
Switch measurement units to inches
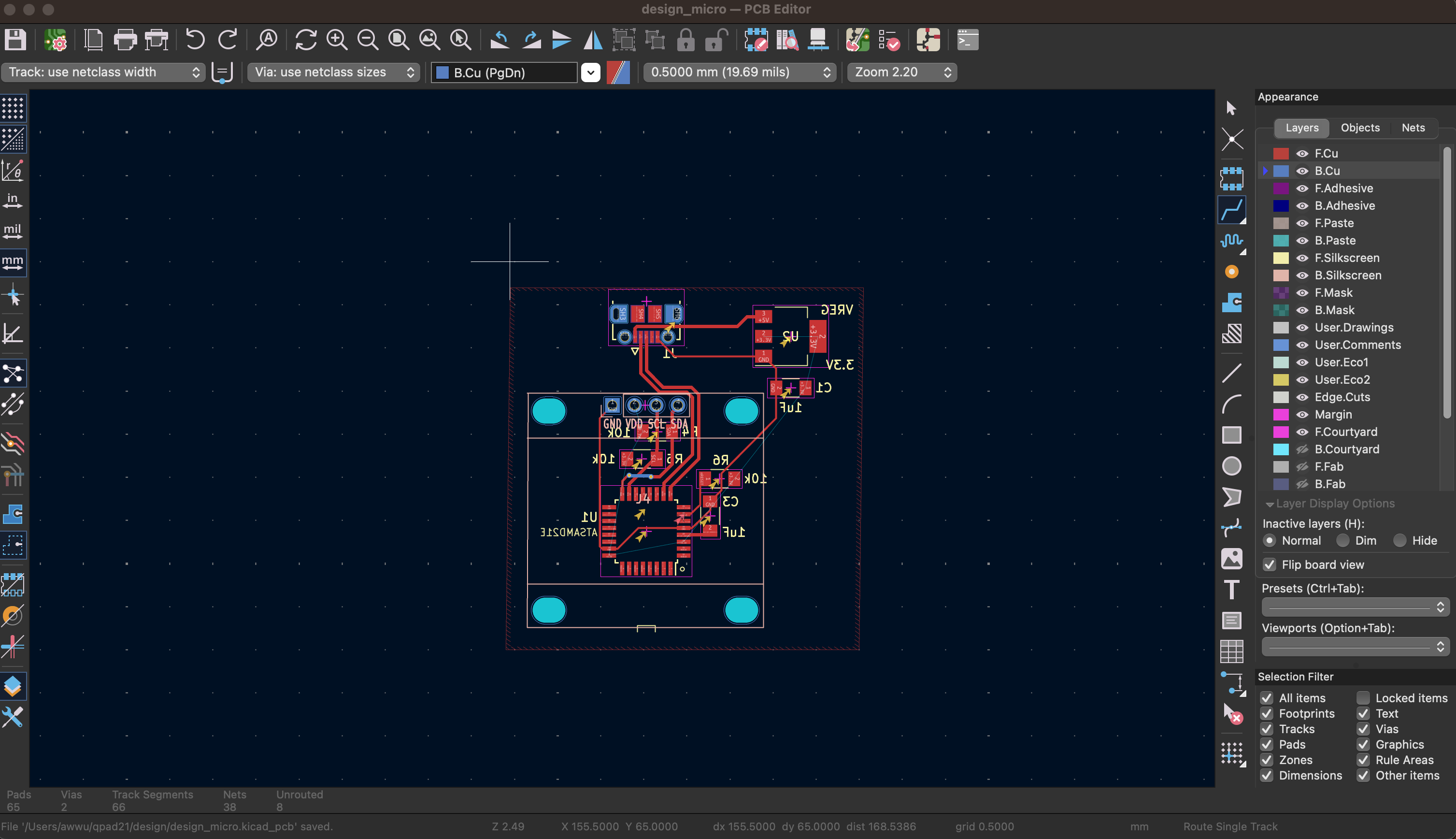click(12, 200)
